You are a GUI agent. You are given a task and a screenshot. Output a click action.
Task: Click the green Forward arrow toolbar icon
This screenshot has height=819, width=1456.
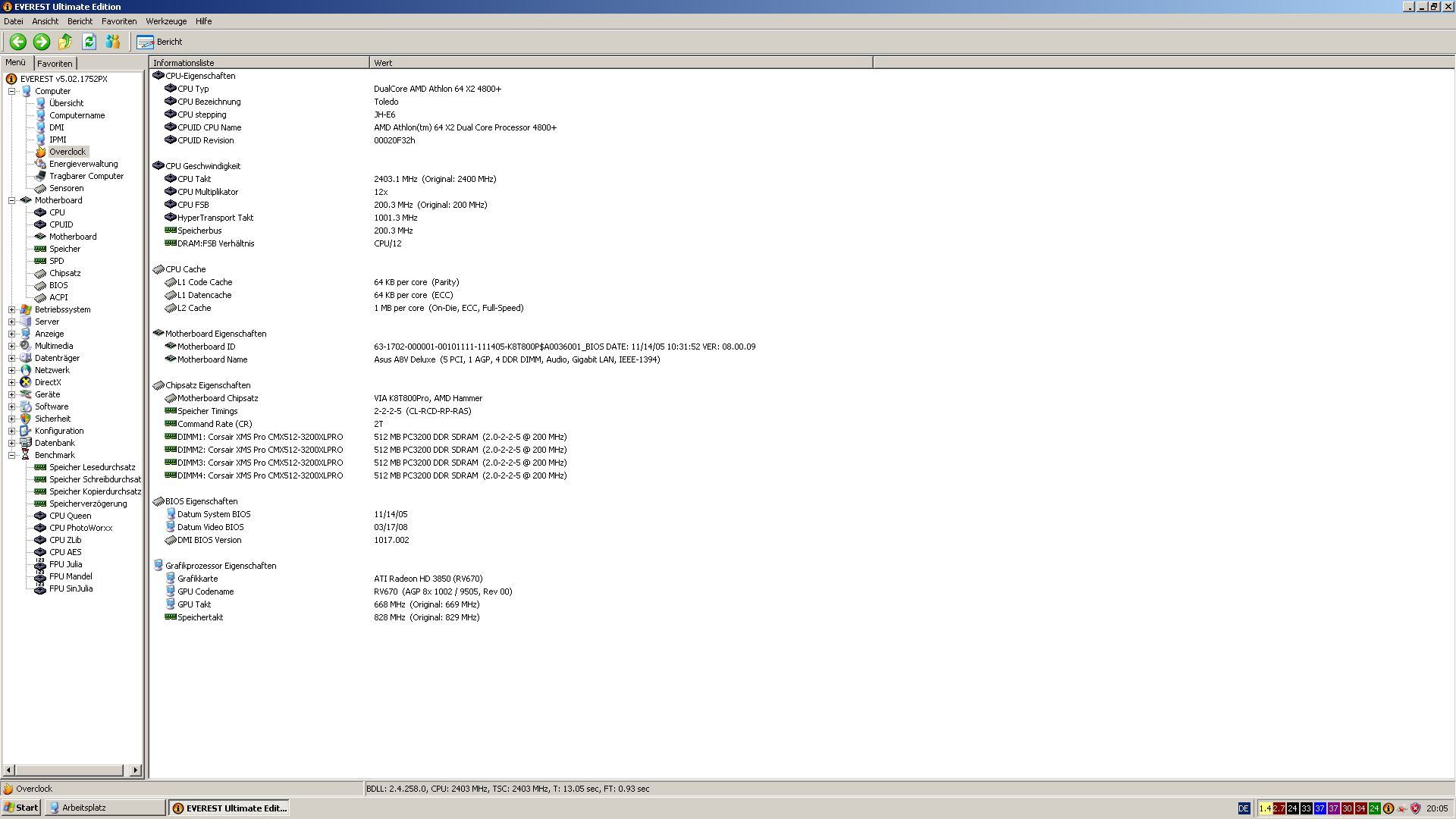coord(42,42)
